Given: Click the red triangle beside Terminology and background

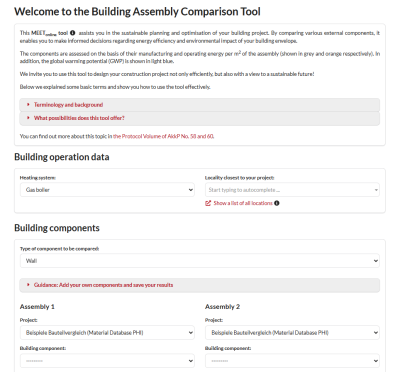Looking at the screenshot, I should (x=28, y=105).
